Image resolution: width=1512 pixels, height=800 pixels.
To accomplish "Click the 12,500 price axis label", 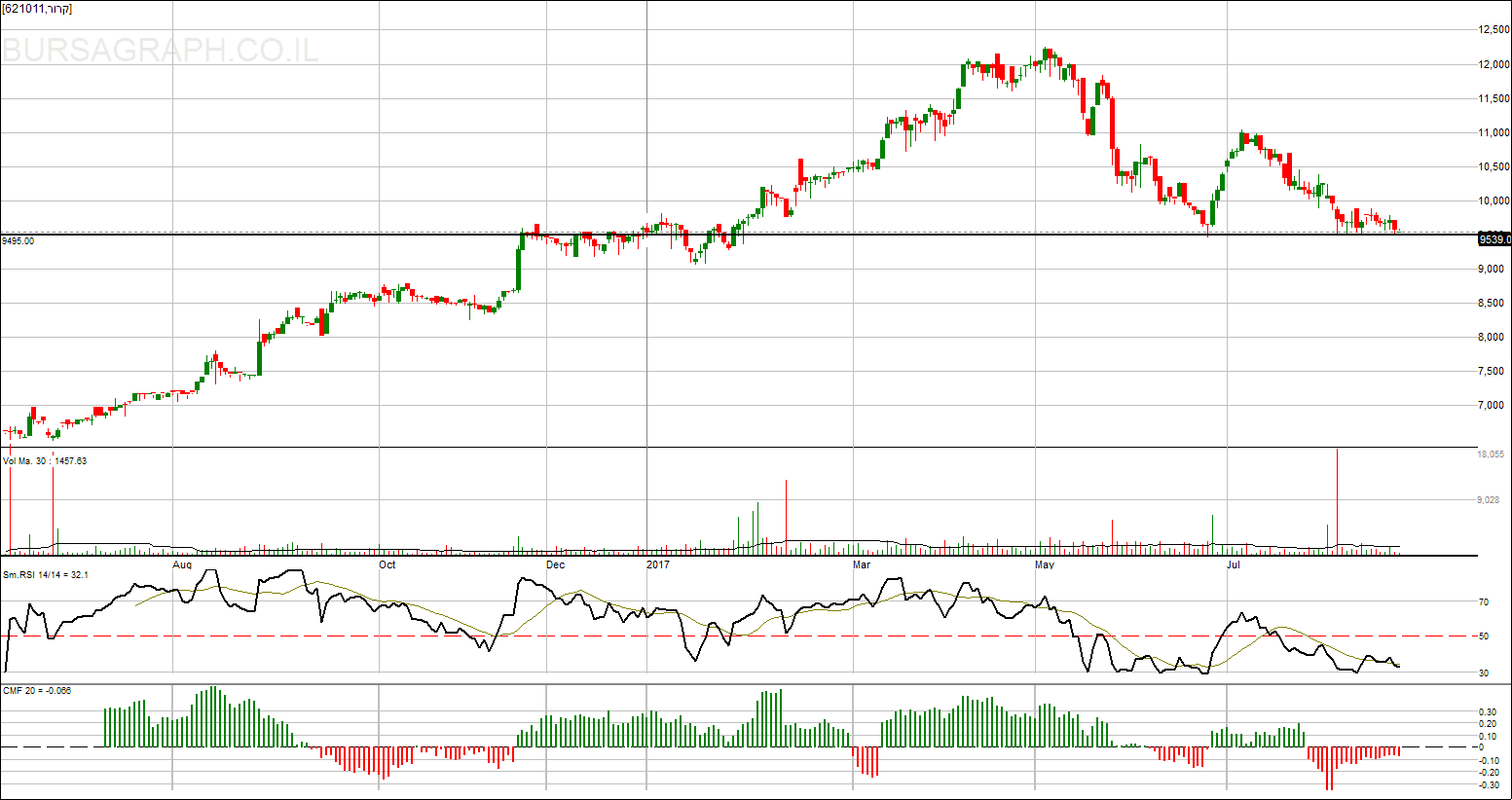I will [x=1494, y=30].
